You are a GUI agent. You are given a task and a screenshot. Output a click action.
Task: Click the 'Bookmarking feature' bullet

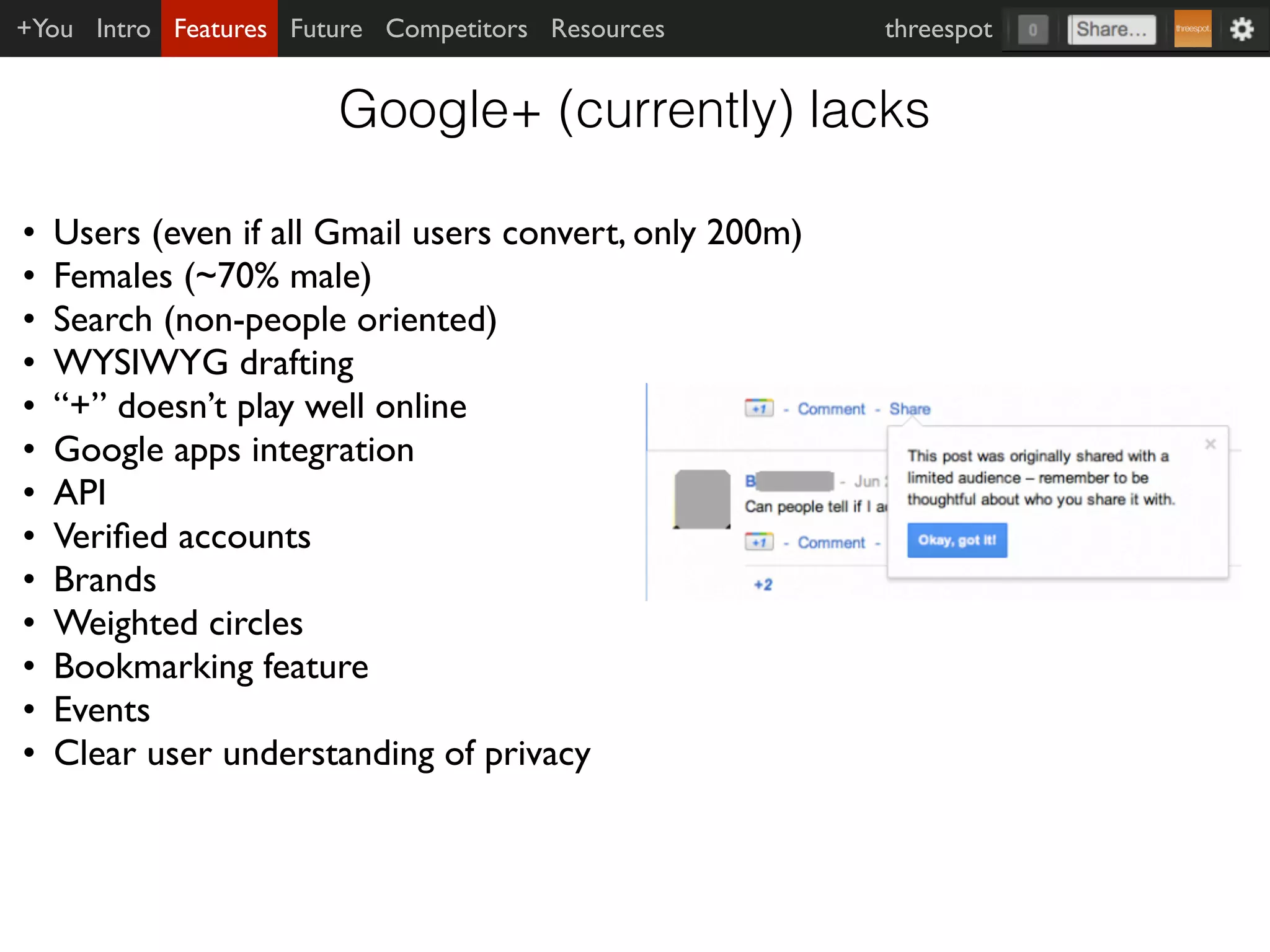click(211, 667)
